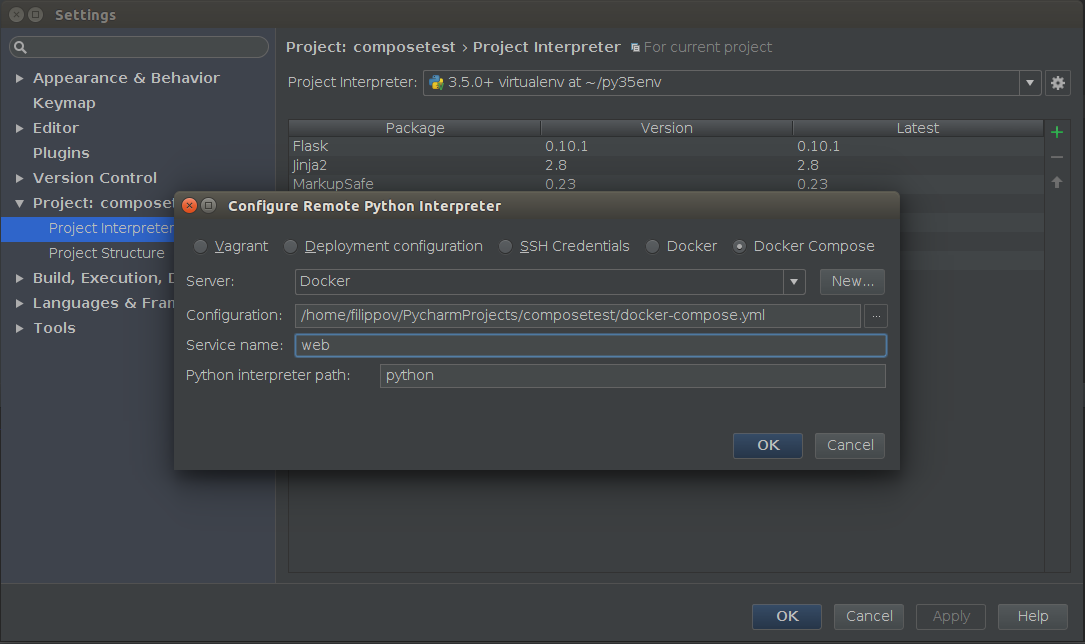
Task: Select the MarkupSafe package row
Action: coord(666,183)
